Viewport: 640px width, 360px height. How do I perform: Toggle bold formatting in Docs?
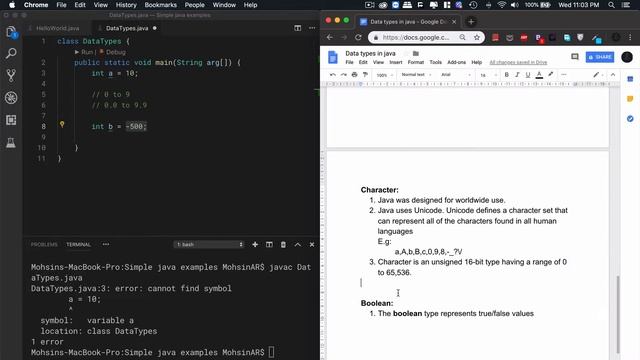coord(507,75)
